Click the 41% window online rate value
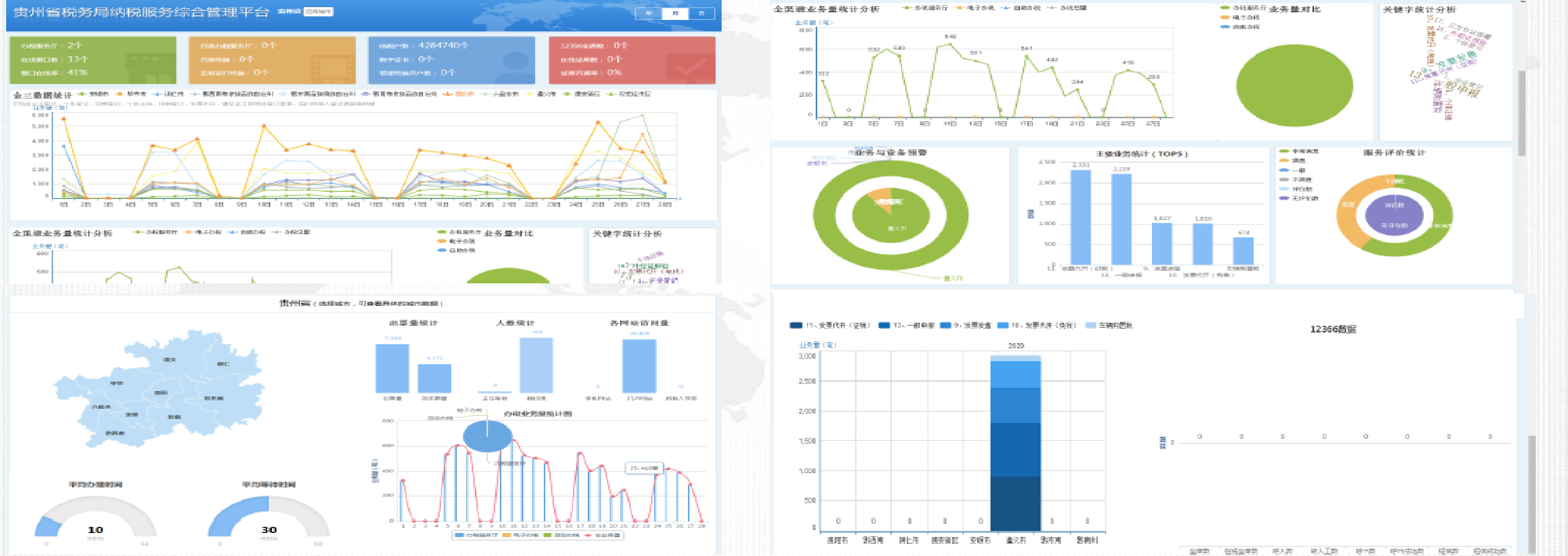The width and height of the screenshot is (1568, 556). 77,72
